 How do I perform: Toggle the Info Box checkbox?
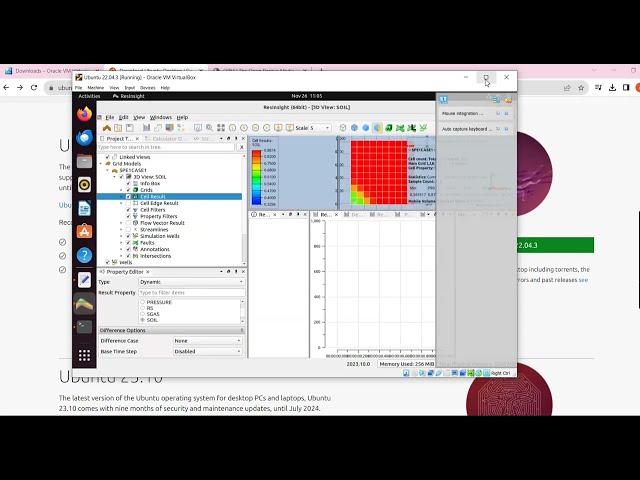click(129, 183)
